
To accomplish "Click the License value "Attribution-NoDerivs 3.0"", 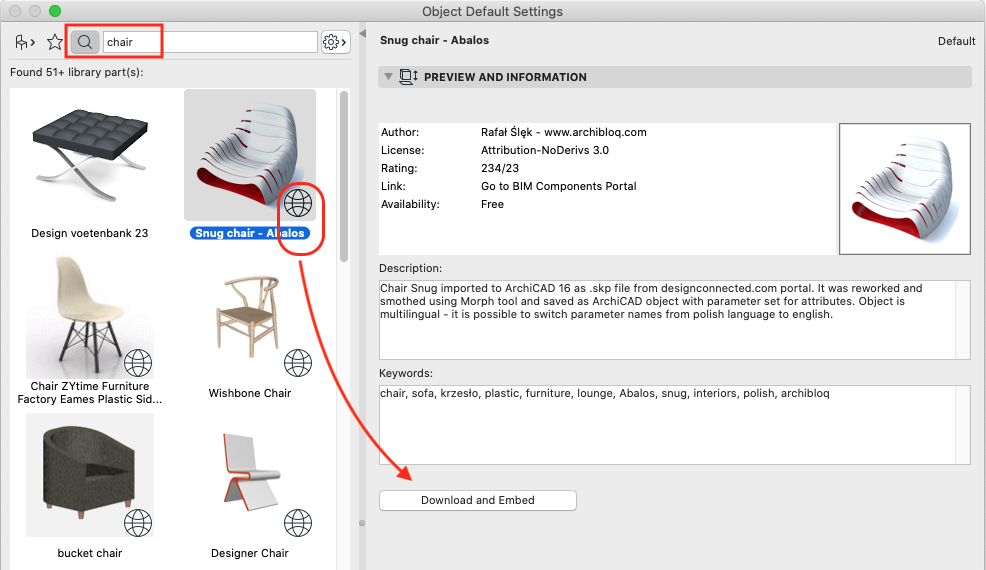I will [545, 150].
